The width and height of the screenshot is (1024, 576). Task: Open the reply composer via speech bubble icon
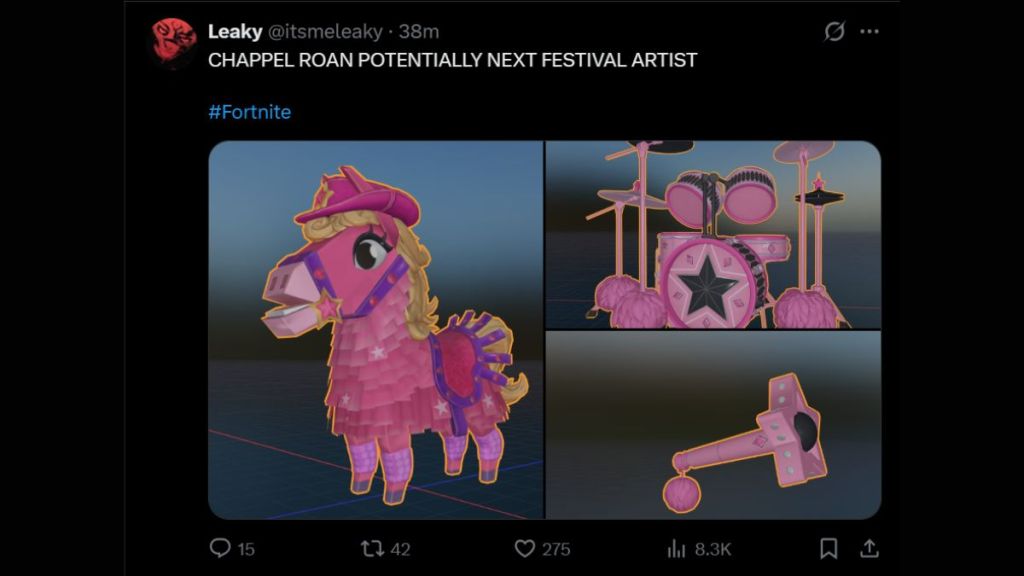(218, 548)
